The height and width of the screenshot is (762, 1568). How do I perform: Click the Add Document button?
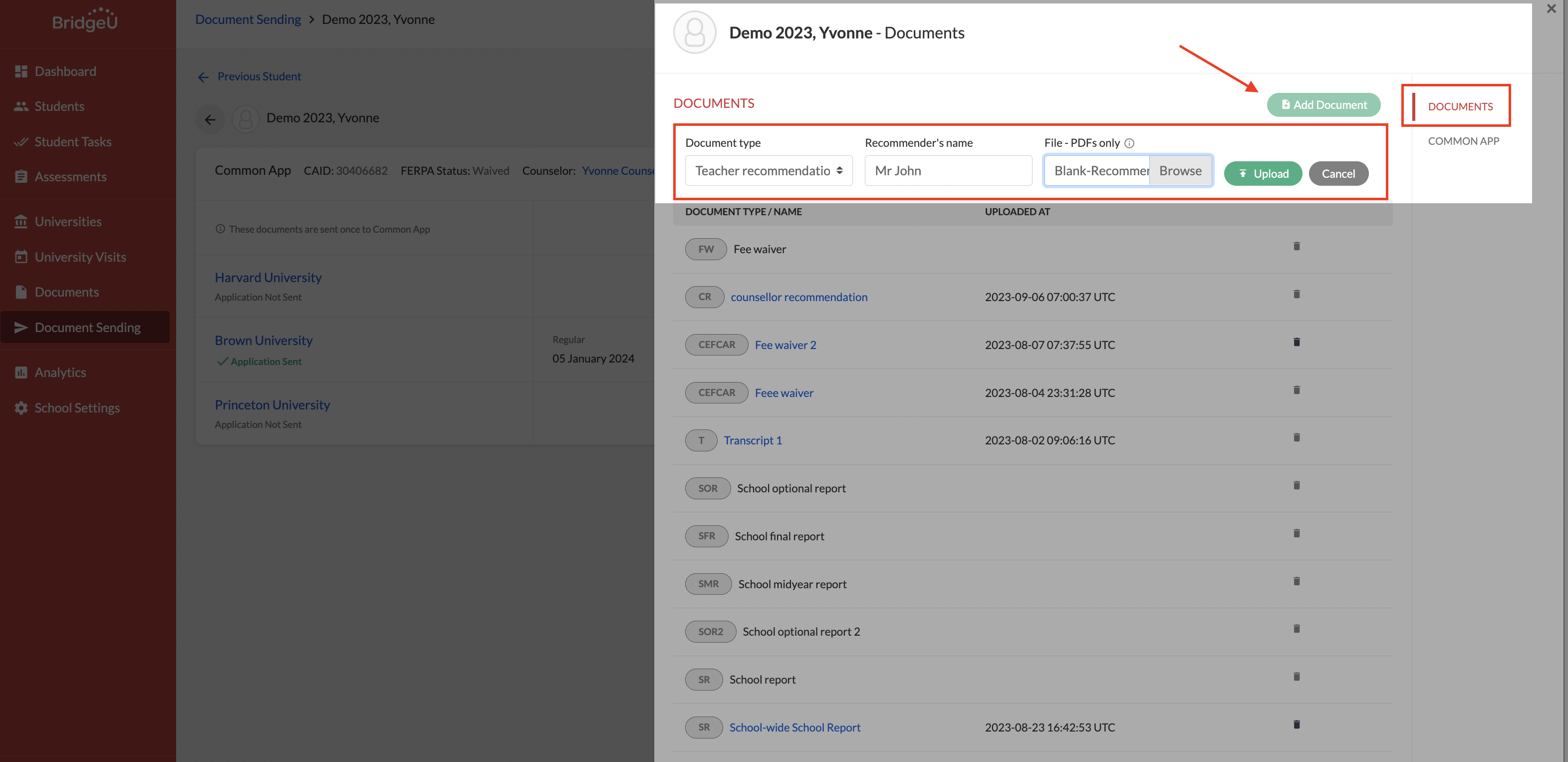[x=1323, y=105]
